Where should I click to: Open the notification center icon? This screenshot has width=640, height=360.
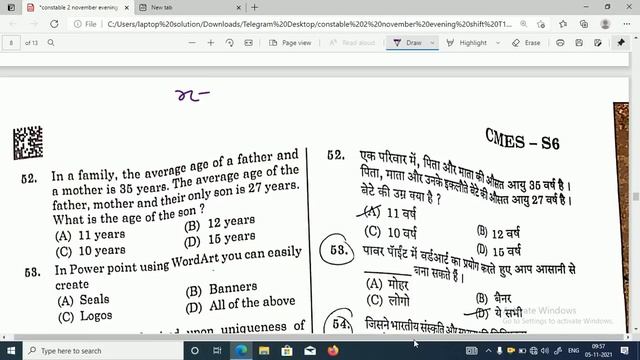click(x=624, y=351)
